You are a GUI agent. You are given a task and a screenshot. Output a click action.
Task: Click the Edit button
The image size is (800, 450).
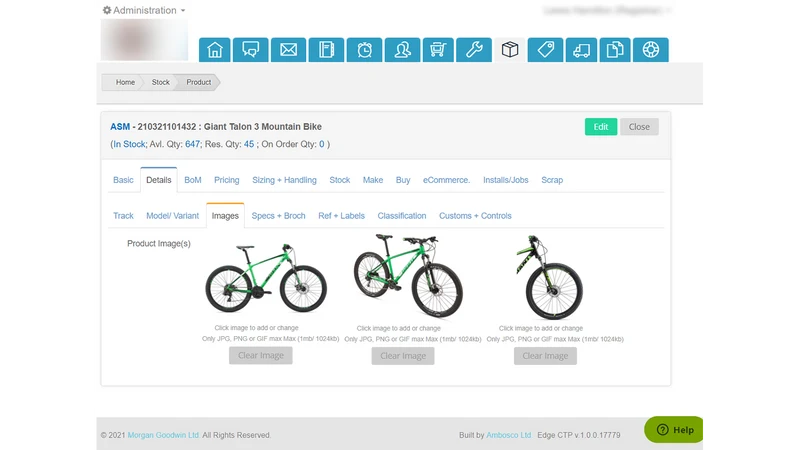pyautogui.click(x=601, y=127)
